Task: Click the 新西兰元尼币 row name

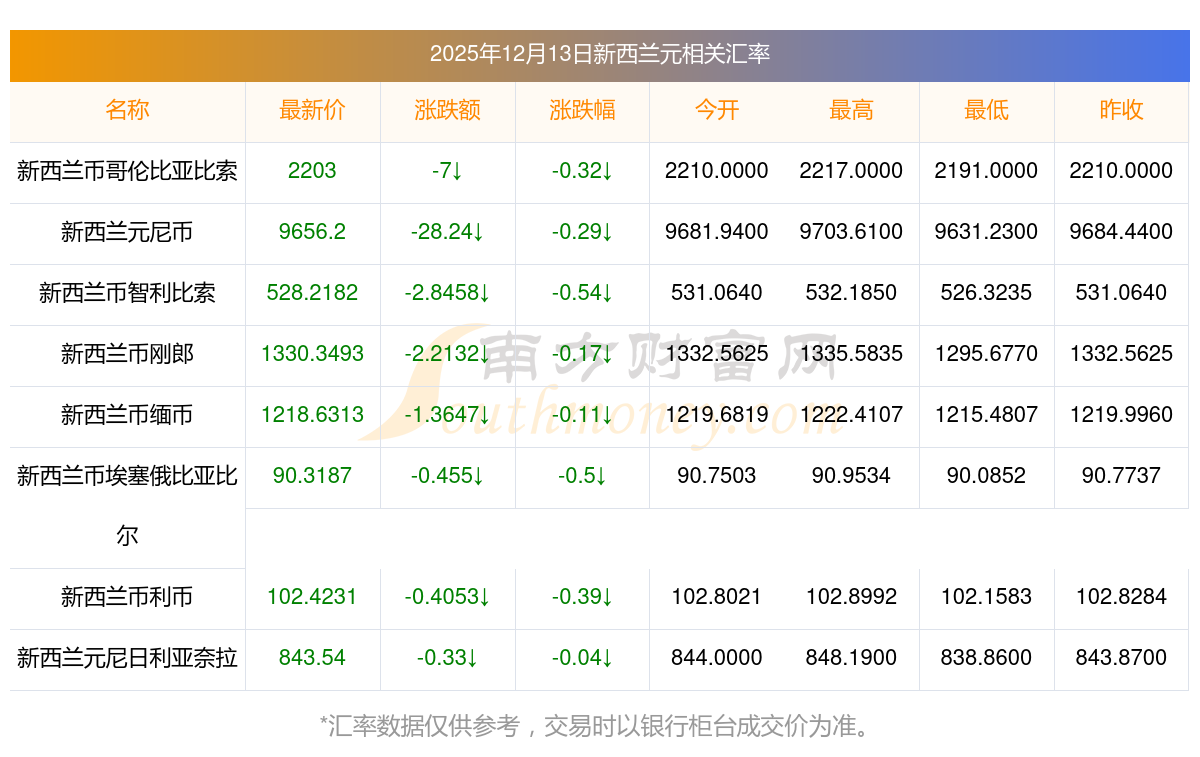Action: point(127,232)
